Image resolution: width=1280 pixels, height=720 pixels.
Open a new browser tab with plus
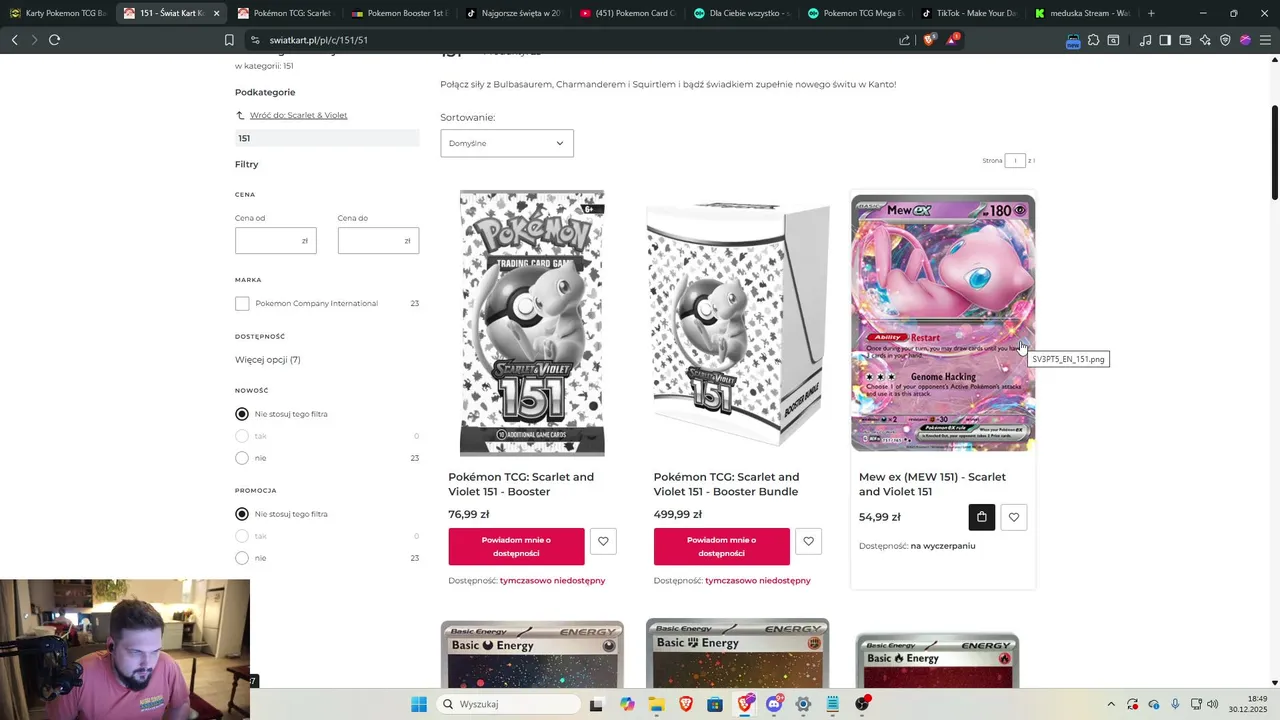coord(1151,13)
